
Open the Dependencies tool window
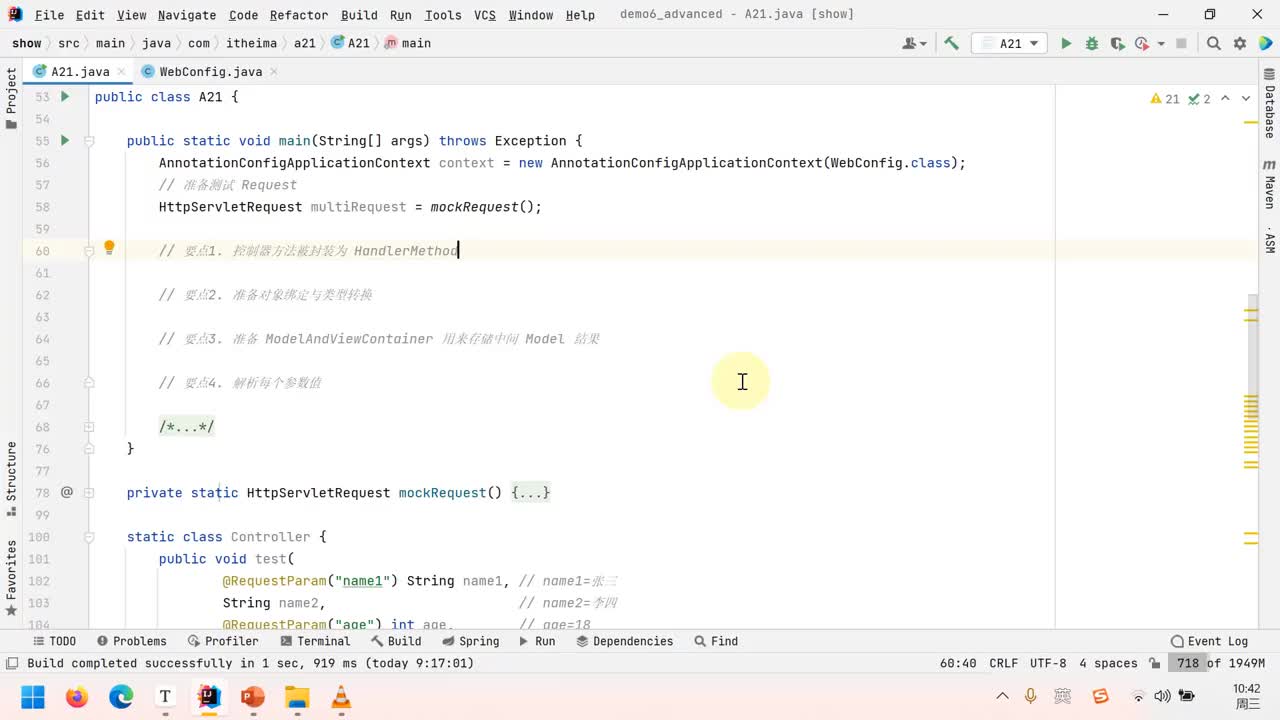(624, 641)
